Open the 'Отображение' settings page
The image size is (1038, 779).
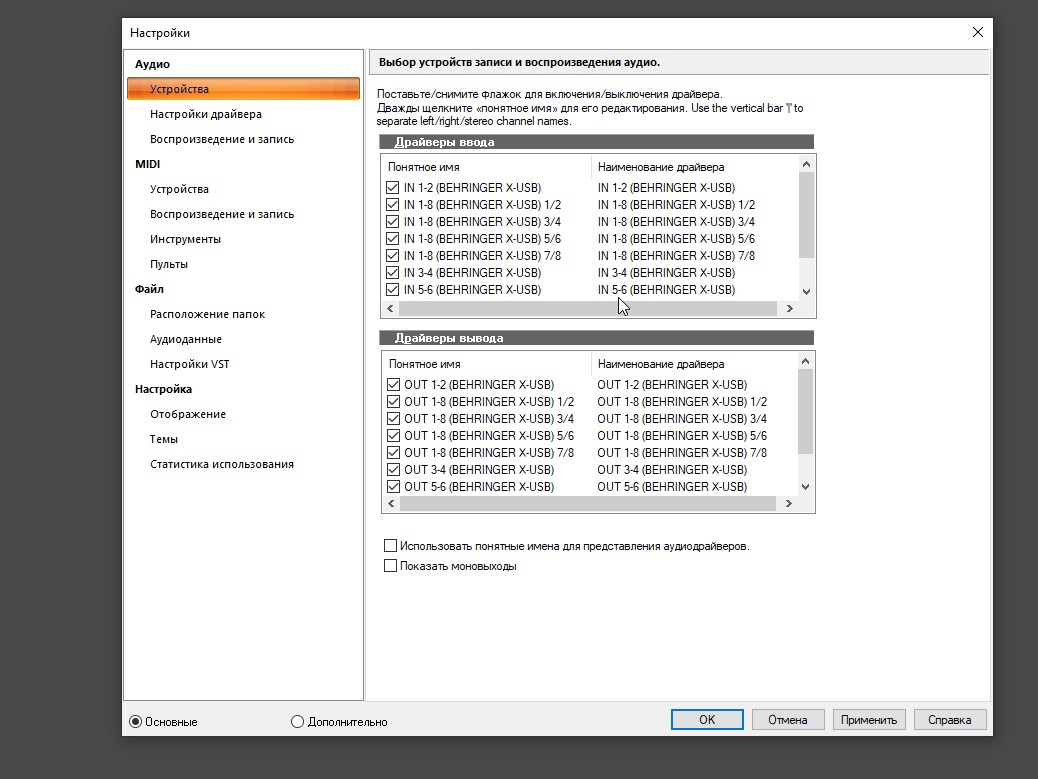pyautogui.click(x=188, y=414)
